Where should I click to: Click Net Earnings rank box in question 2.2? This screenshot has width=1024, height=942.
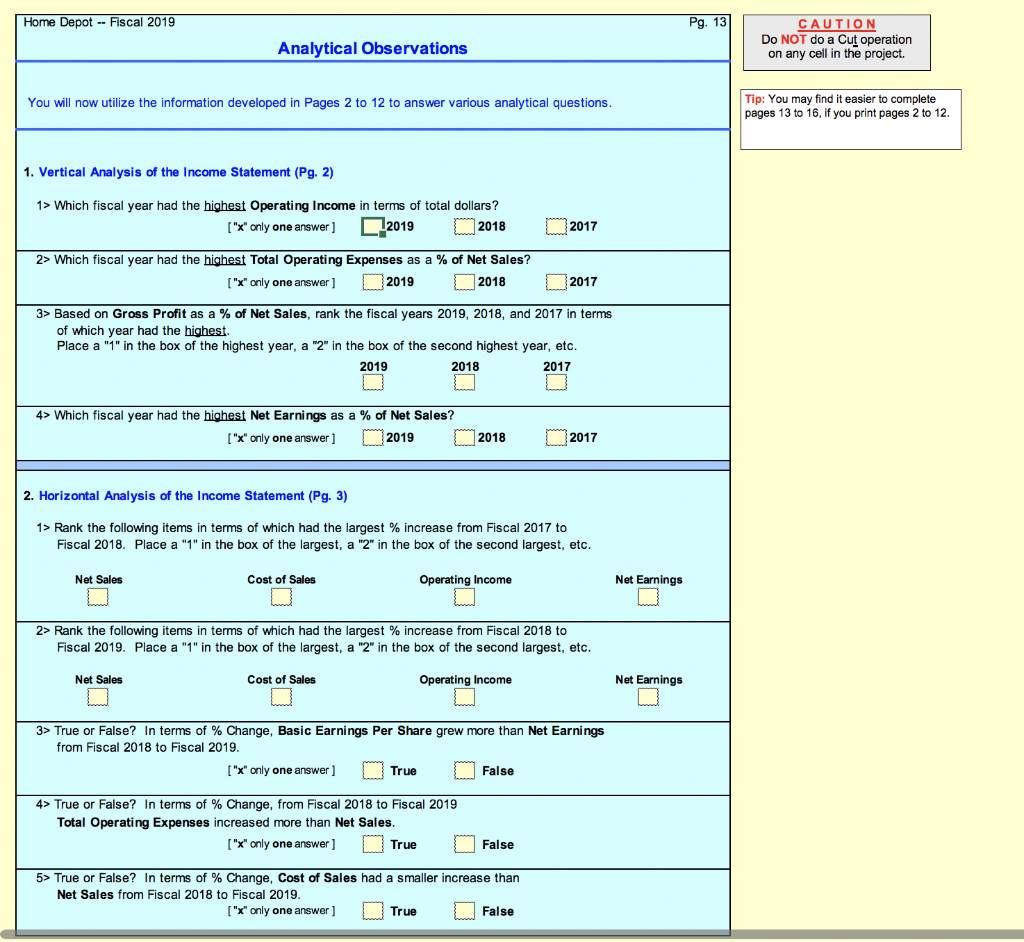pos(648,697)
